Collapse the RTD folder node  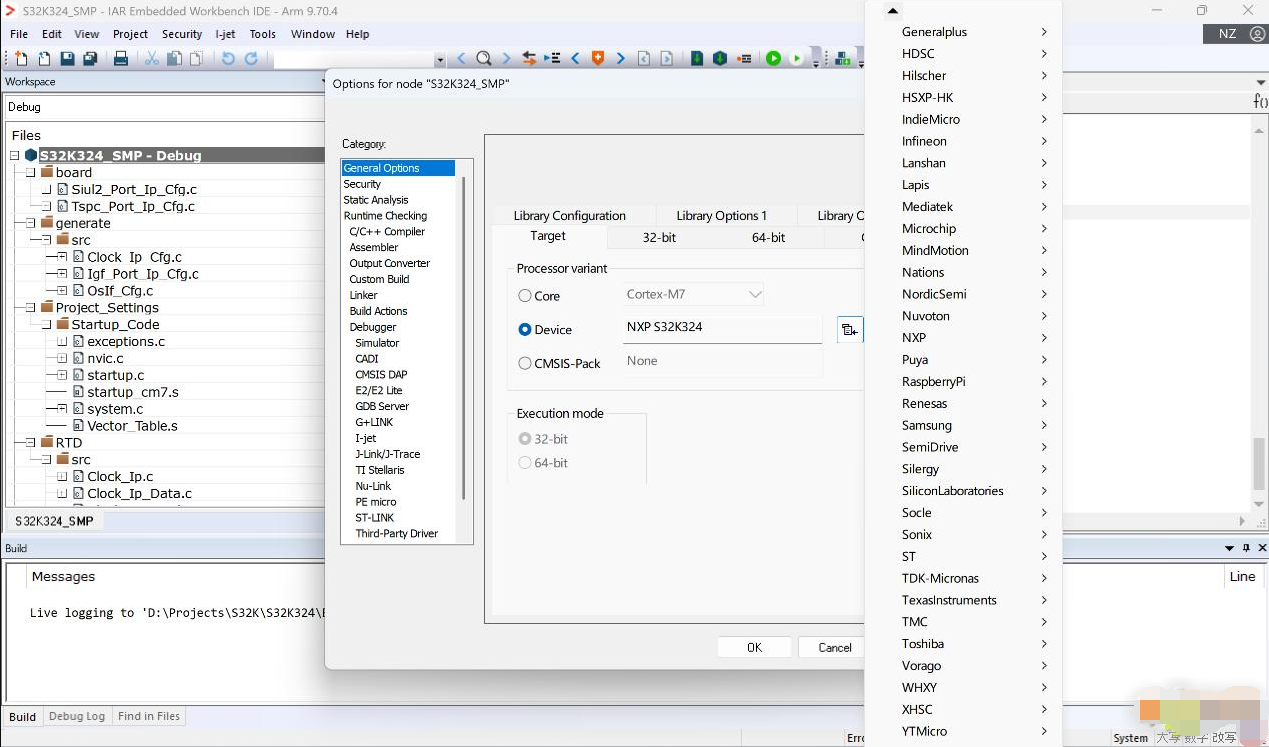31,443
